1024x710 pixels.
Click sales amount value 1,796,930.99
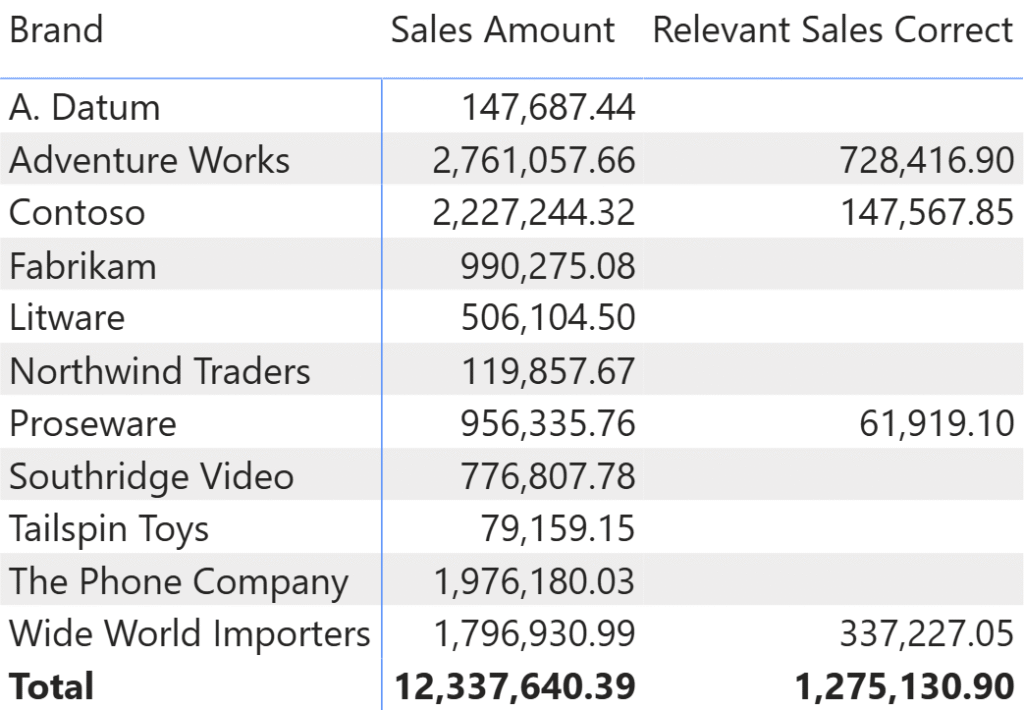(x=534, y=634)
